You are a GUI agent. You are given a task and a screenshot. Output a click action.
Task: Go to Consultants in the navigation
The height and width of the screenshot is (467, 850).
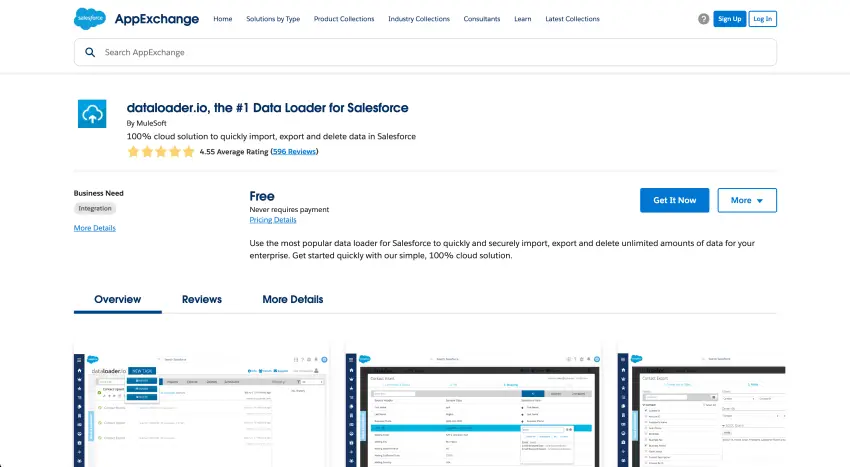pos(482,19)
